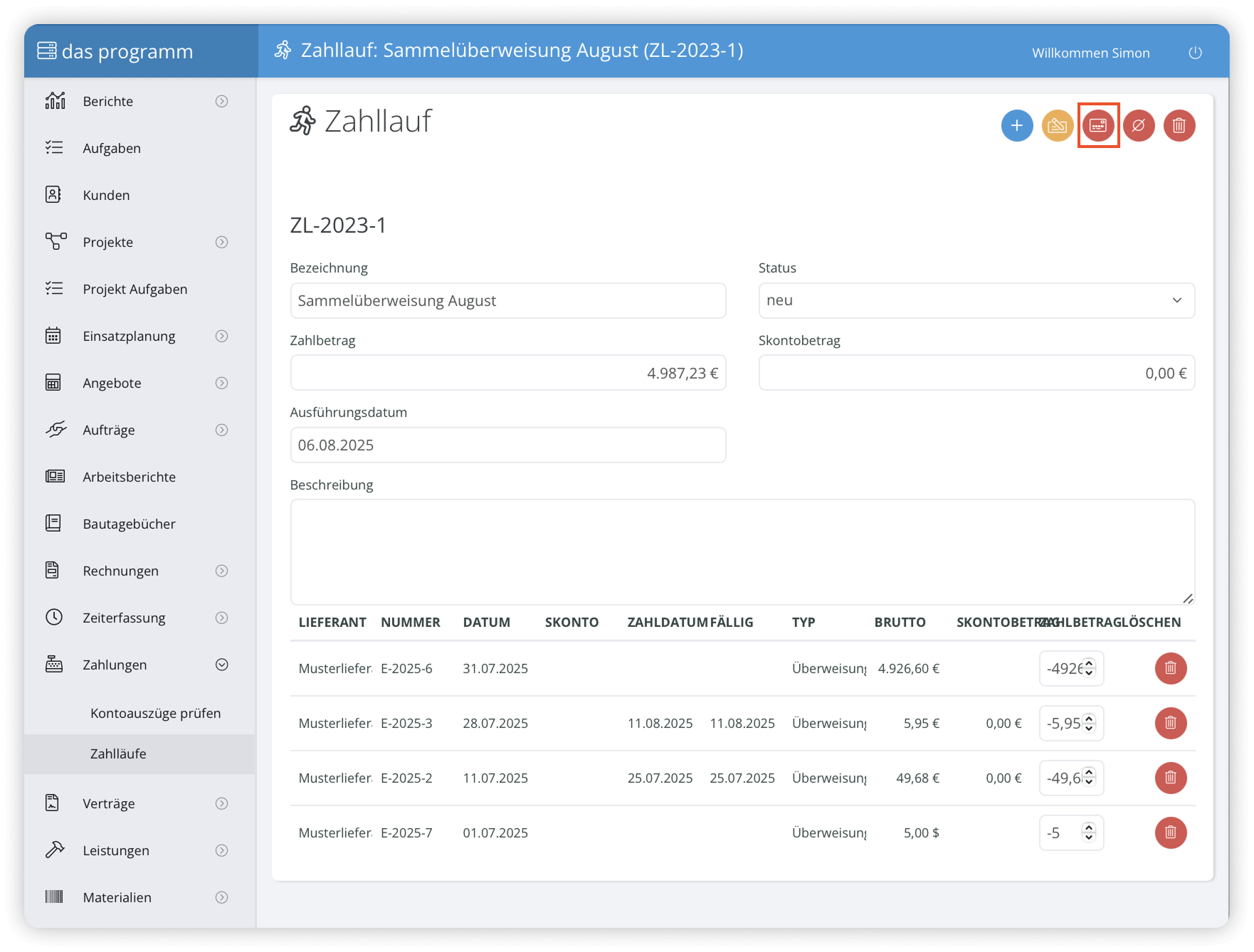The width and height of the screenshot is (1254, 952).
Task: Delete row E-2025-2 with trash icon
Action: click(1171, 778)
